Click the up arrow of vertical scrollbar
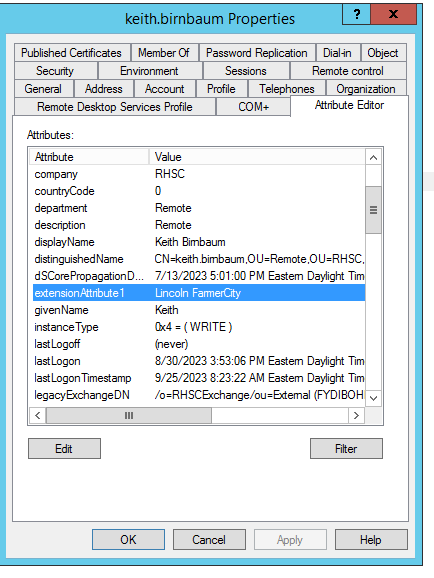The width and height of the screenshot is (434, 578). (x=373, y=158)
